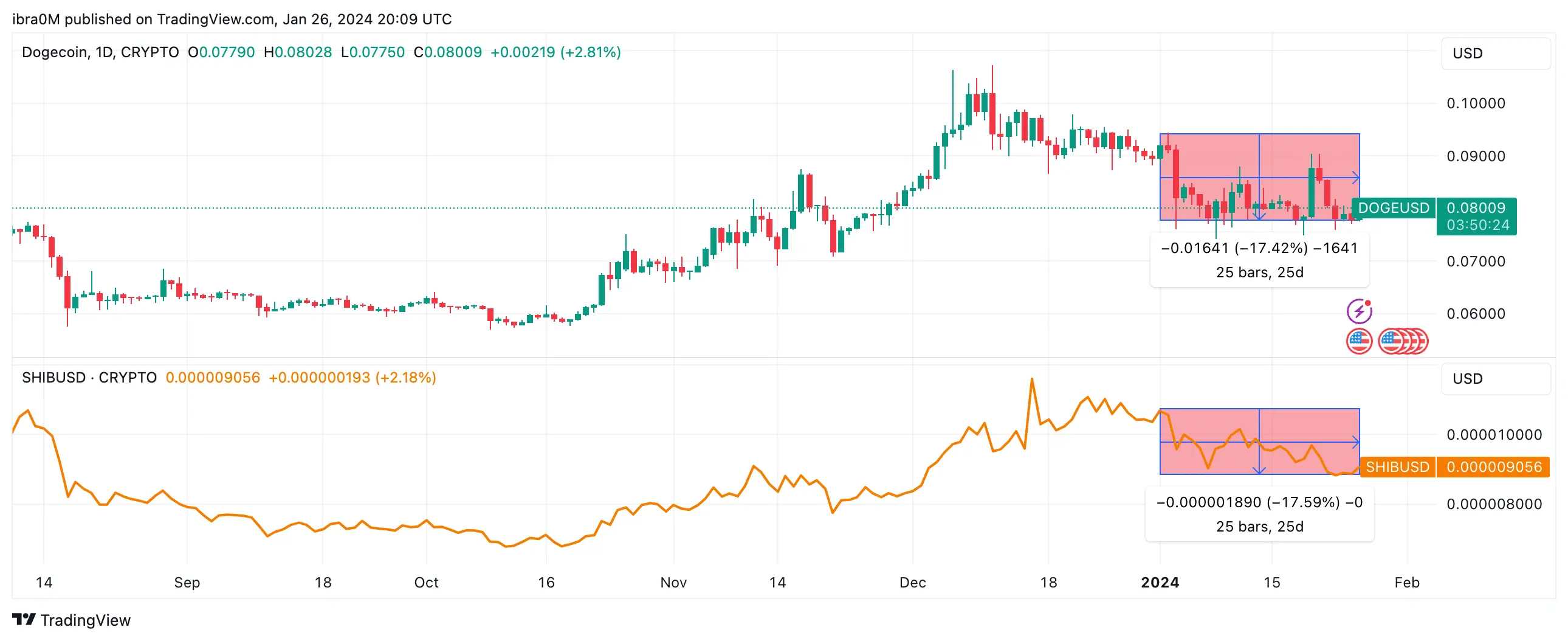Click the TradingView logo at bottom left
1568x641 pixels.
click(72, 620)
